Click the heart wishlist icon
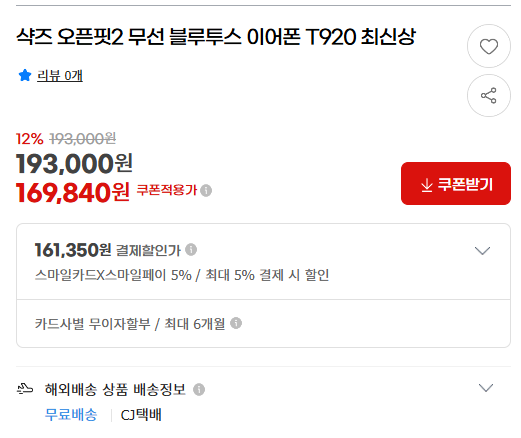The height and width of the screenshot is (438, 521). pos(489,46)
